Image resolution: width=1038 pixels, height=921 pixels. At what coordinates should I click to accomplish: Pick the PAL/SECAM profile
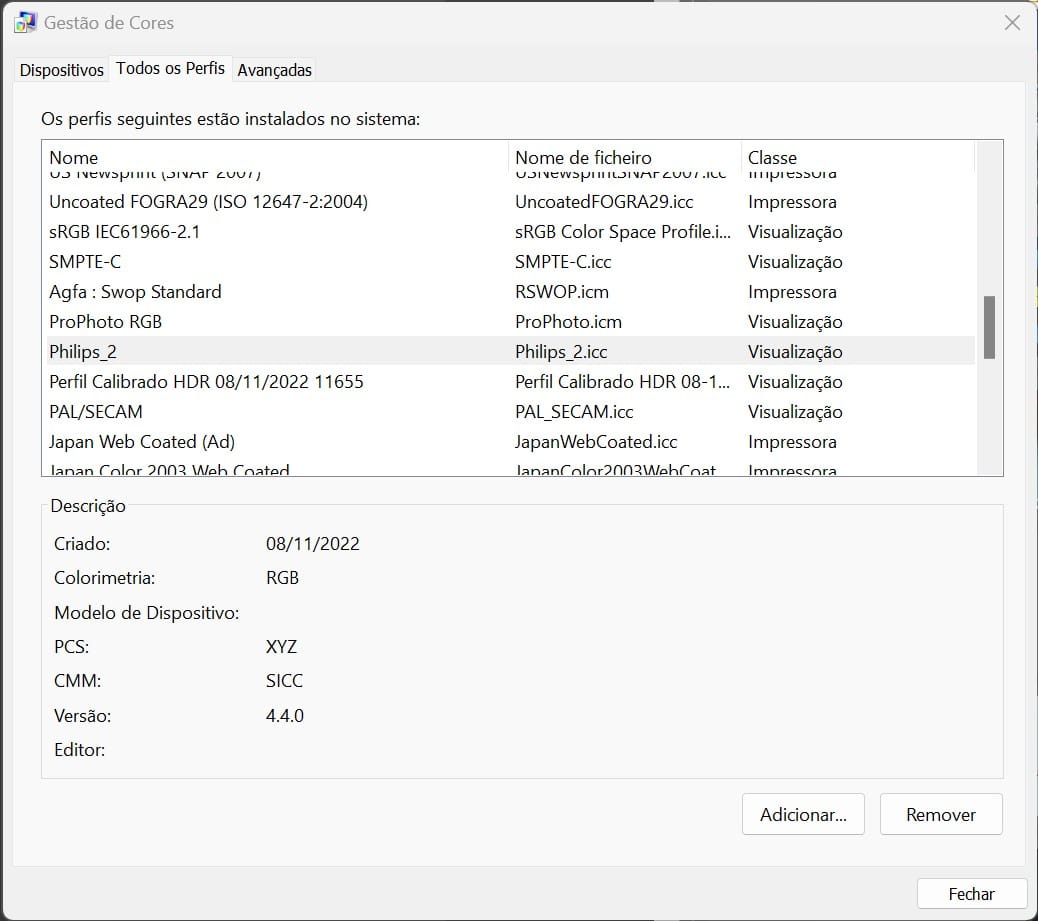(96, 412)
